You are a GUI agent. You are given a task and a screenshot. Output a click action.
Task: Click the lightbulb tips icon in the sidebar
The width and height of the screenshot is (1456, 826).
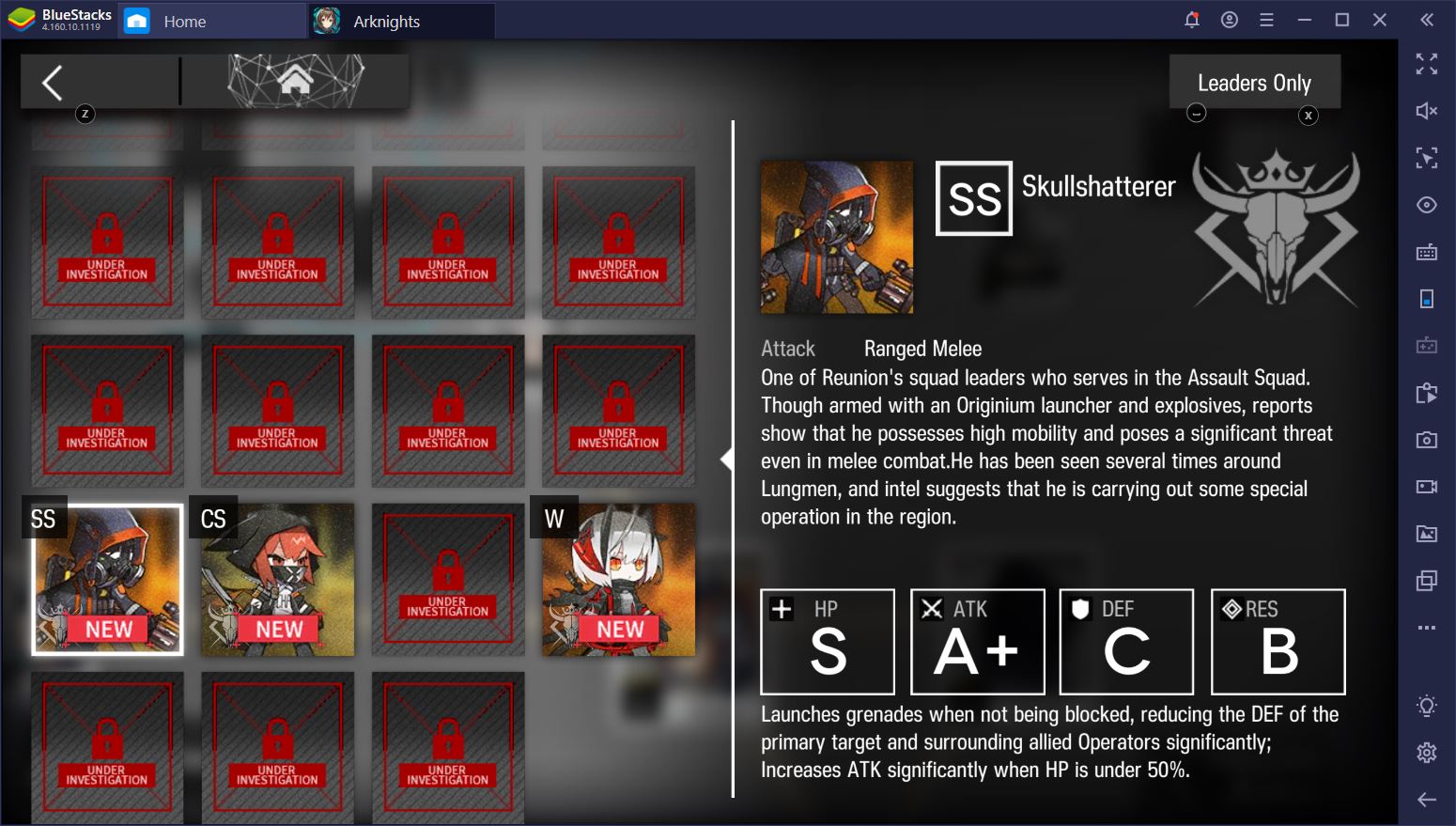tap(1427, 706)
